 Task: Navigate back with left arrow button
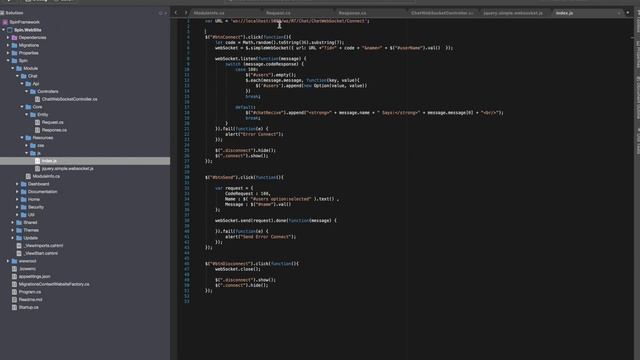coord(176,13)
